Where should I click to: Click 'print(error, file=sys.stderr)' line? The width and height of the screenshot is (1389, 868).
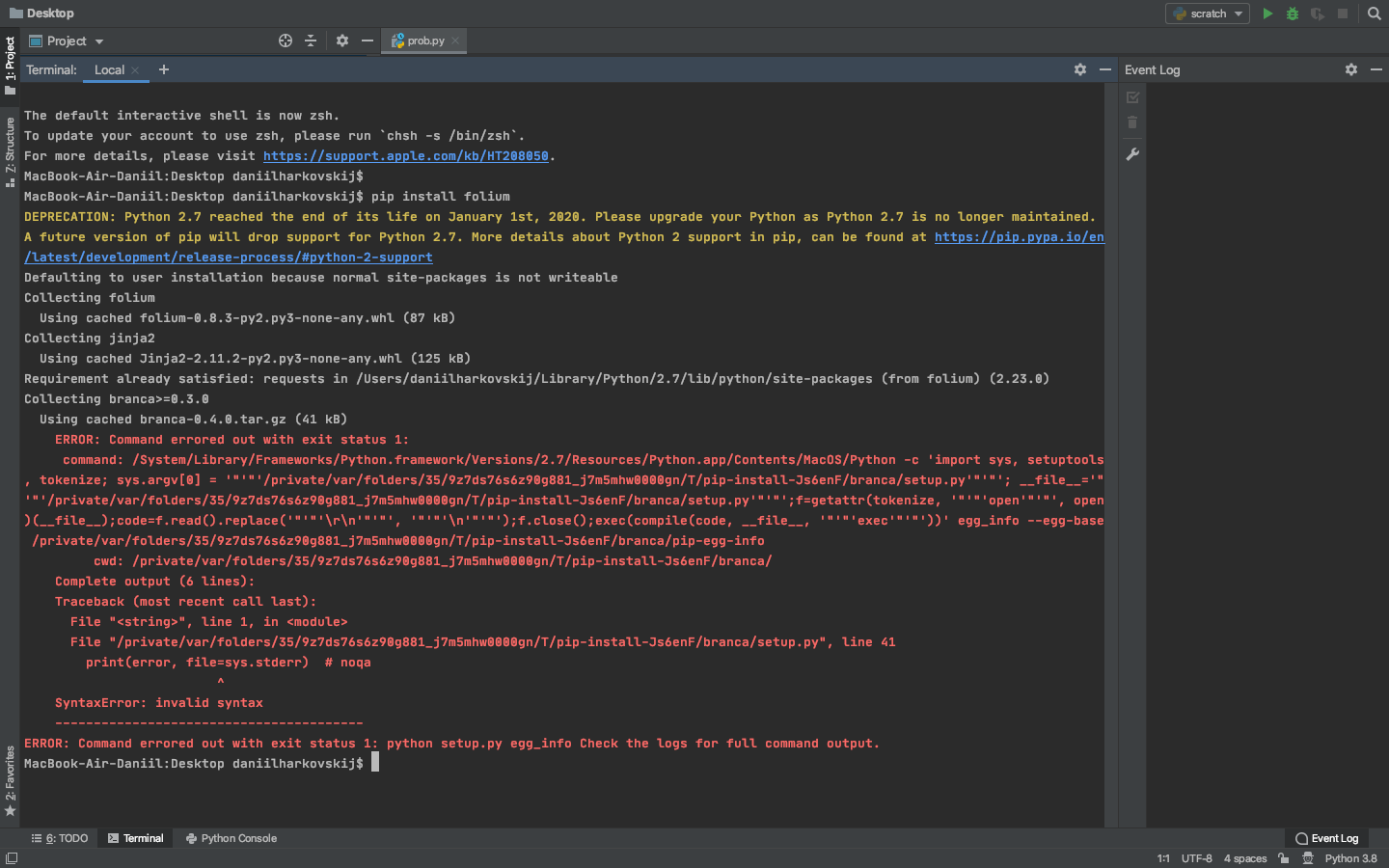(x=229, y=663)
